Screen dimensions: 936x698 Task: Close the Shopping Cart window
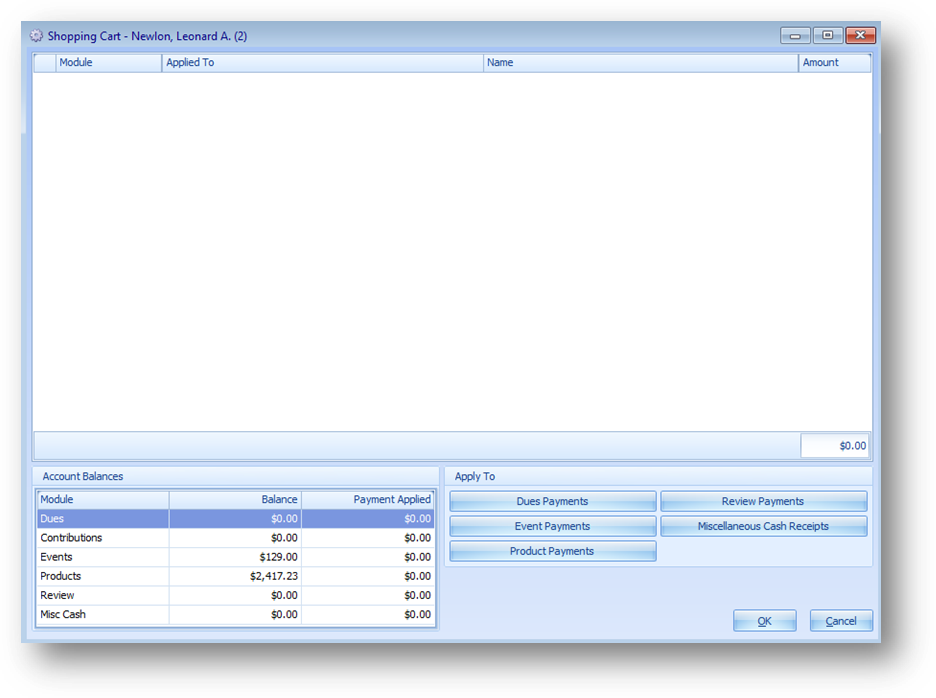tap(861, 35)
